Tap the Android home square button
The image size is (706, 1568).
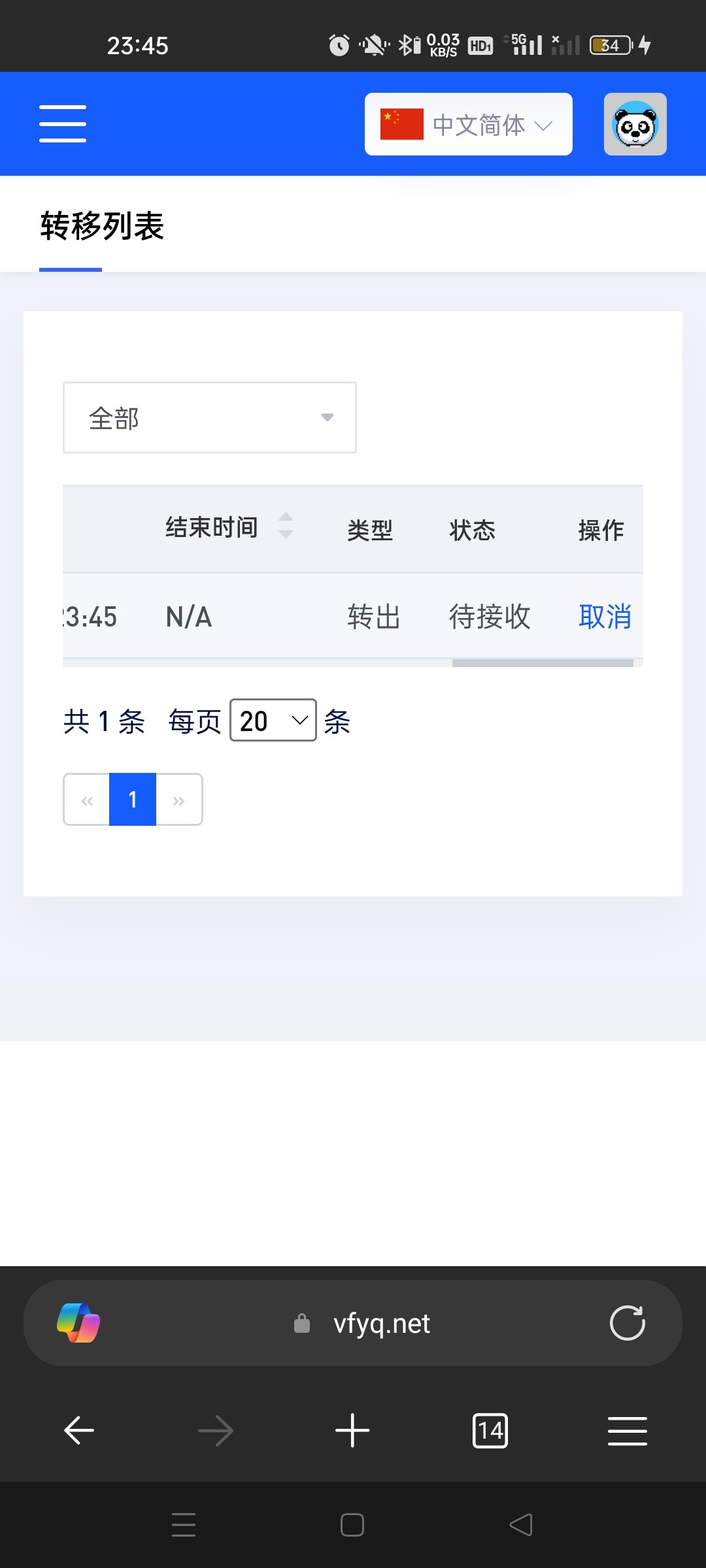coord(352,1525)
